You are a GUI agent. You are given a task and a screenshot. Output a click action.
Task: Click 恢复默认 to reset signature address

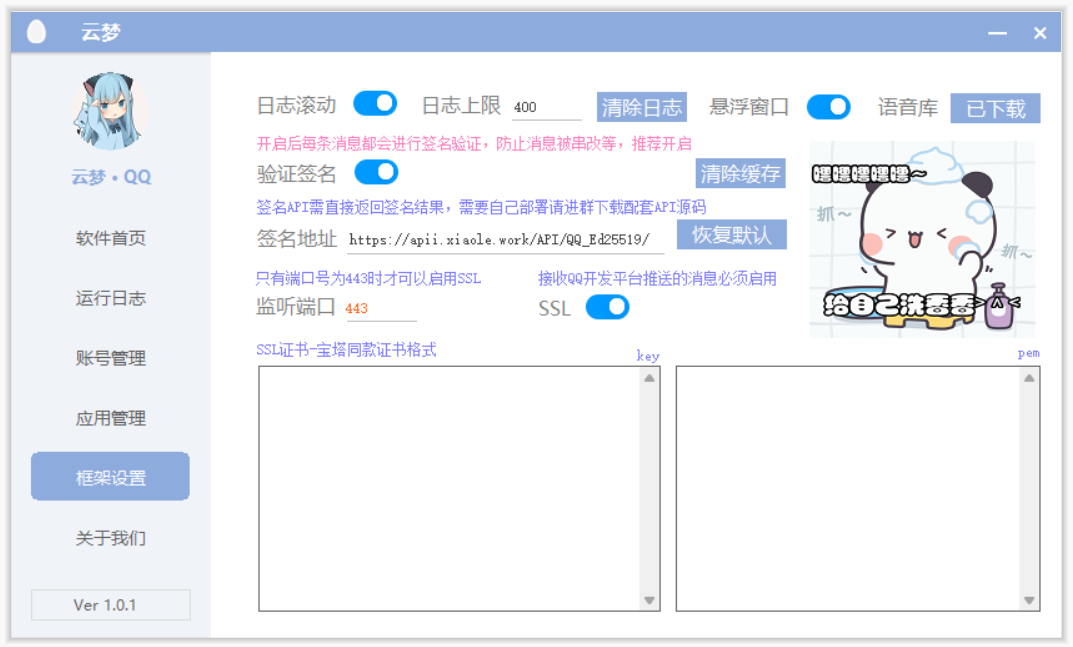(731, 235)
